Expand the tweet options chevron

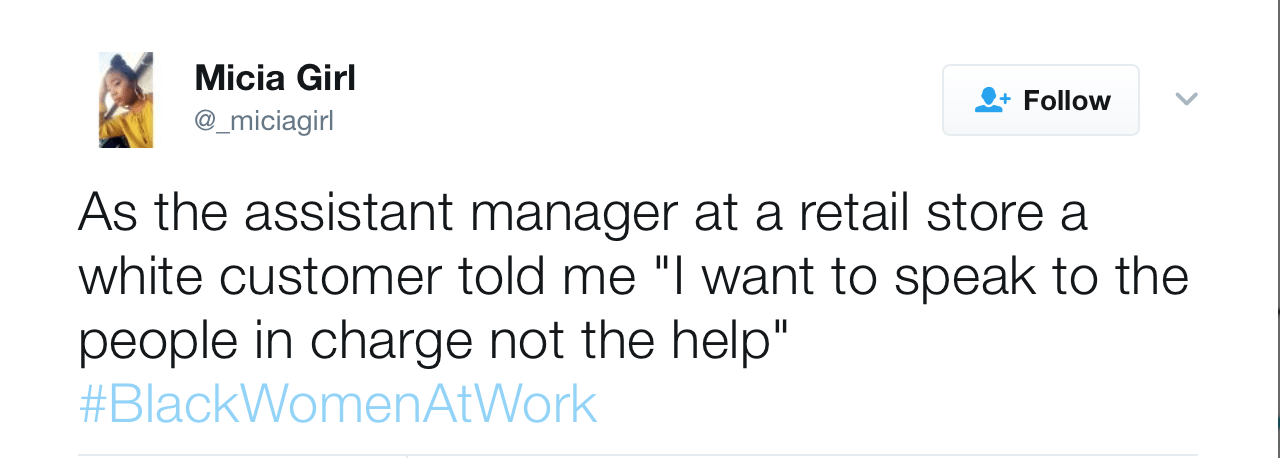(1186, 99)
